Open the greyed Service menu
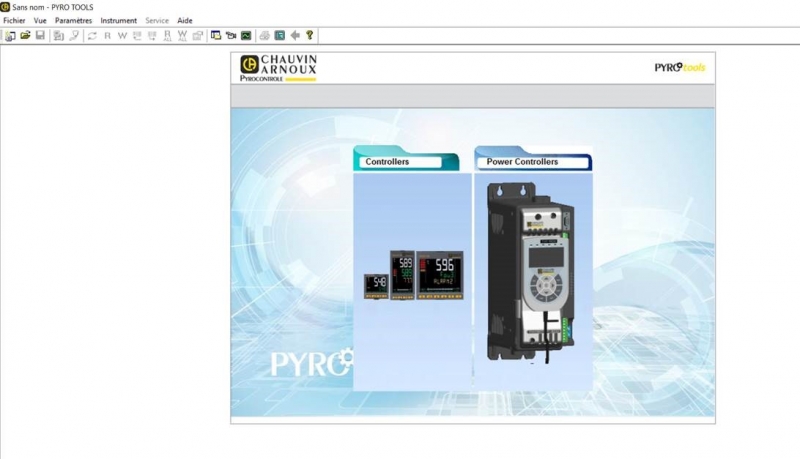The image size is (800, 459). click(157, 21)
